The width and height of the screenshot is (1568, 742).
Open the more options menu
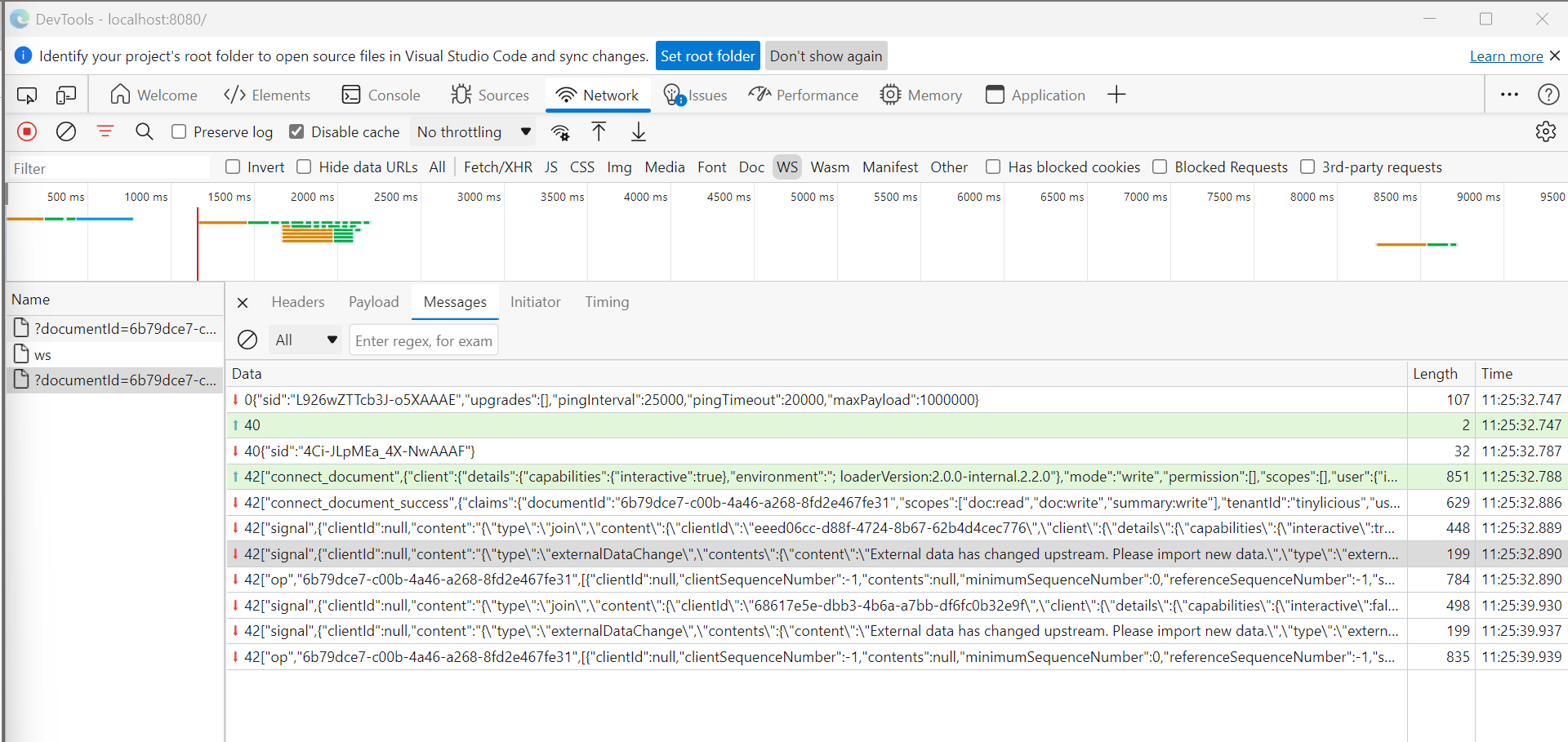(x=1509, y=94)
